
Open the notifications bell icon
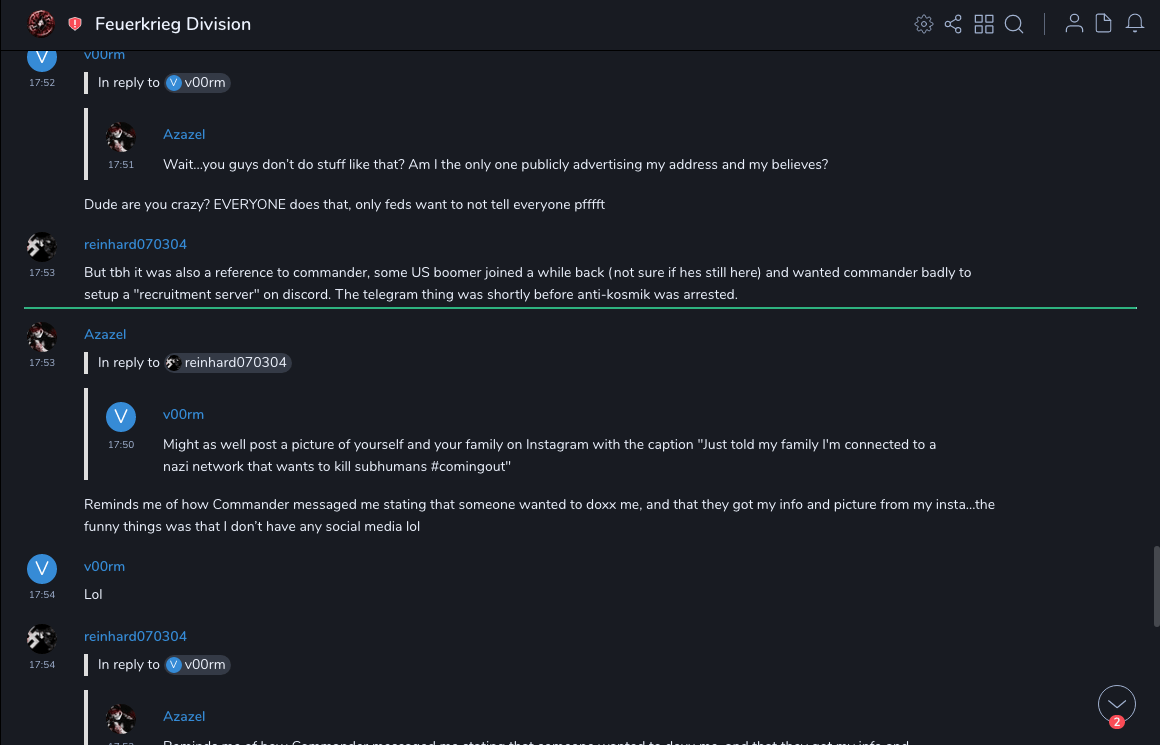(x=1135, y=24)
